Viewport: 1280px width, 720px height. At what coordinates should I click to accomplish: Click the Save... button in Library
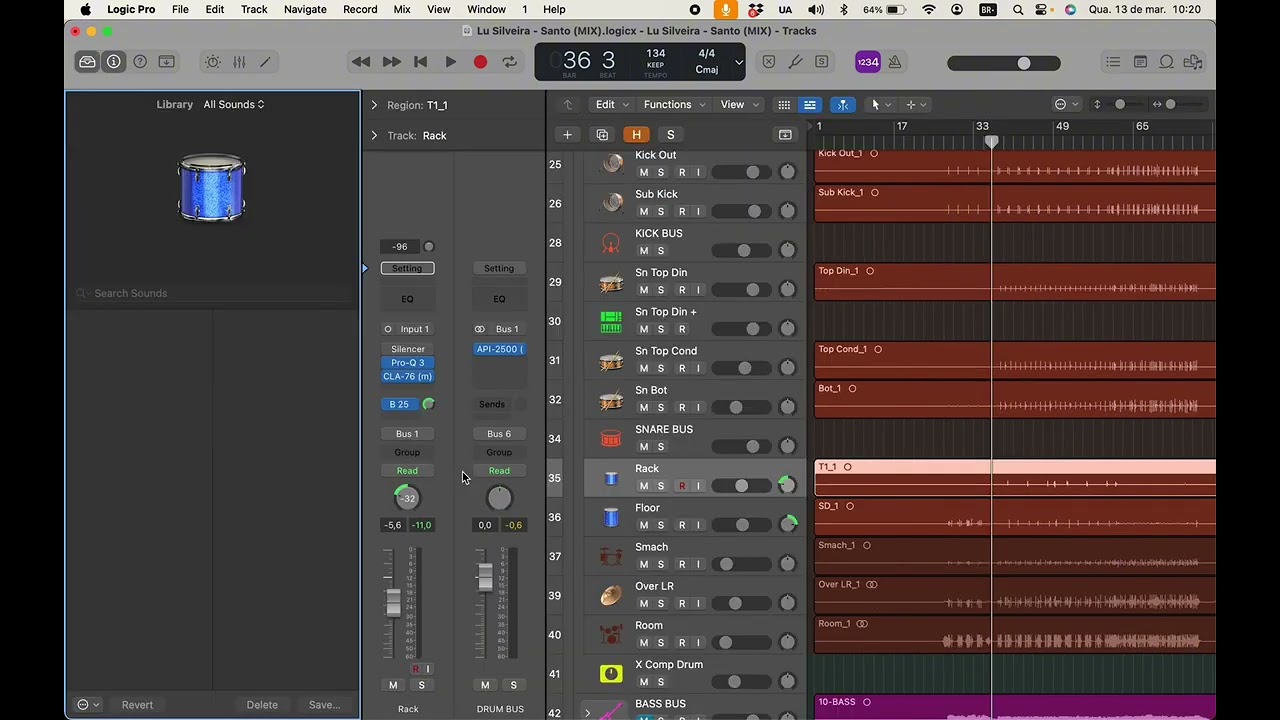point(324,705)
